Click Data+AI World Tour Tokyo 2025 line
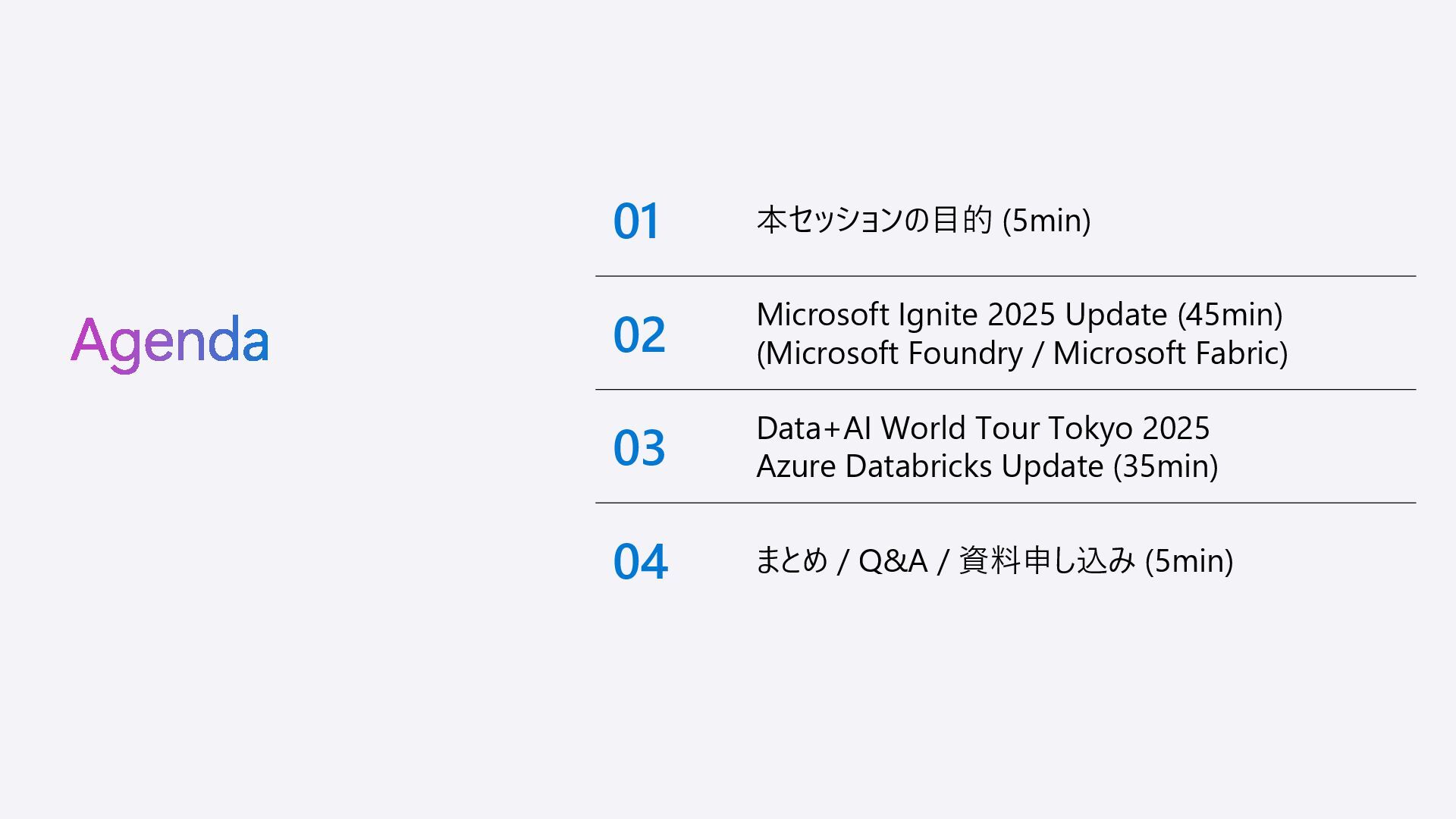1456x819 pixels. click(983, 428)
